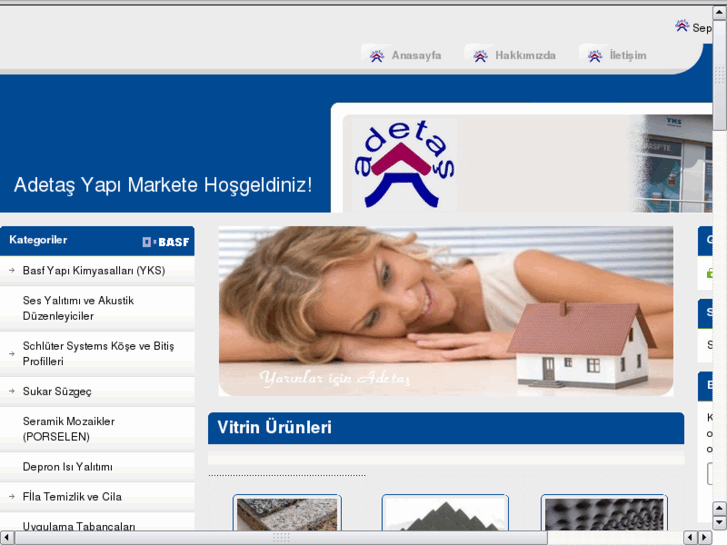This screenshot has width=727, height=545.
Task: Open the Hakkımızda menu item
Action: (x=525, y=56)
